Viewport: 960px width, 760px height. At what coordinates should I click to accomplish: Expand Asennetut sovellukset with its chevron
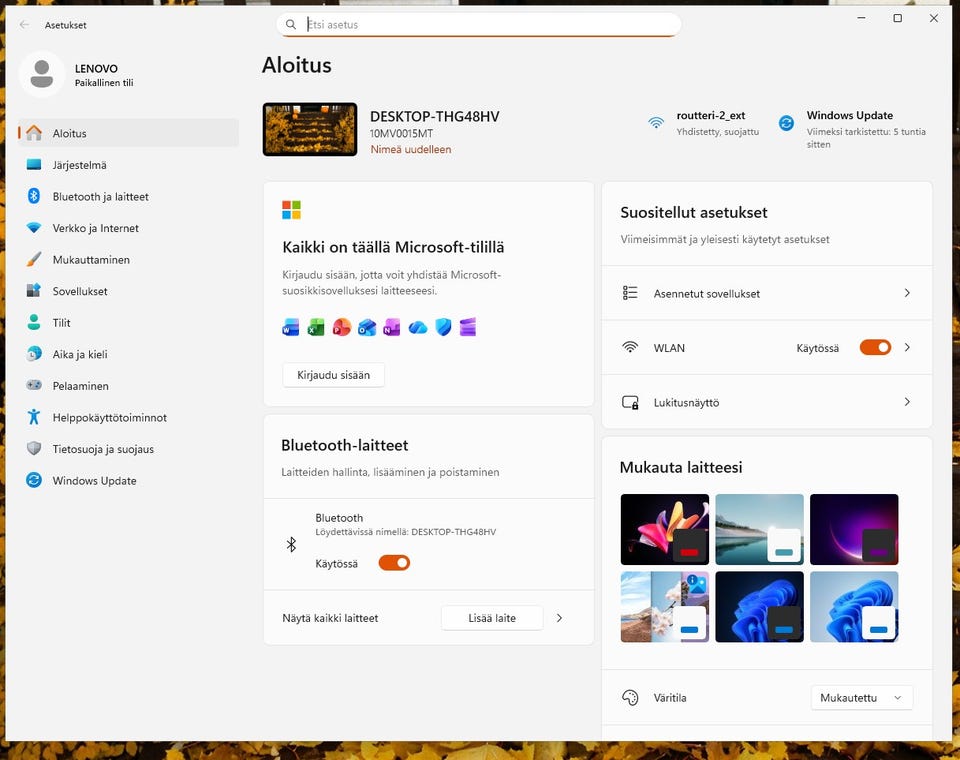pos(907,293)
